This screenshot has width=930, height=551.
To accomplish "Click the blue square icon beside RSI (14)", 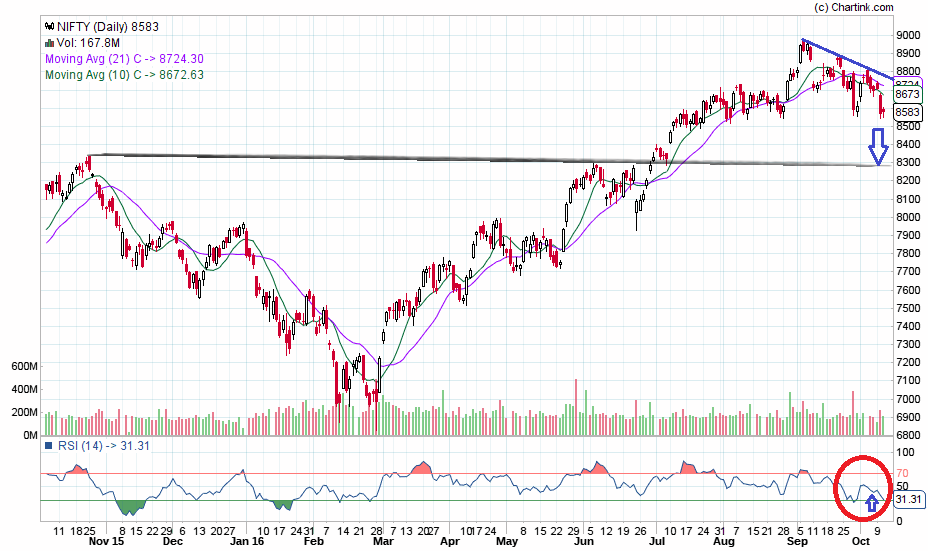I will (49, 445).
